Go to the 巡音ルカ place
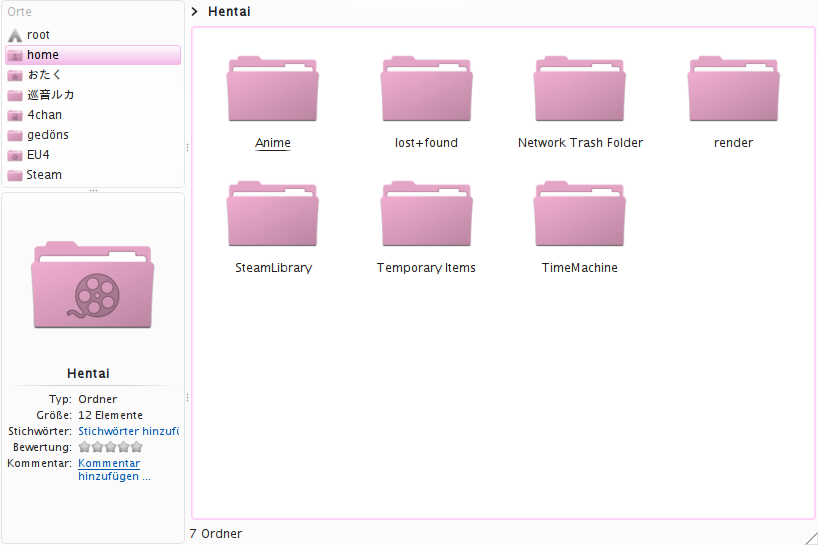Screen dimensions: 818x545 coord(93,95)
